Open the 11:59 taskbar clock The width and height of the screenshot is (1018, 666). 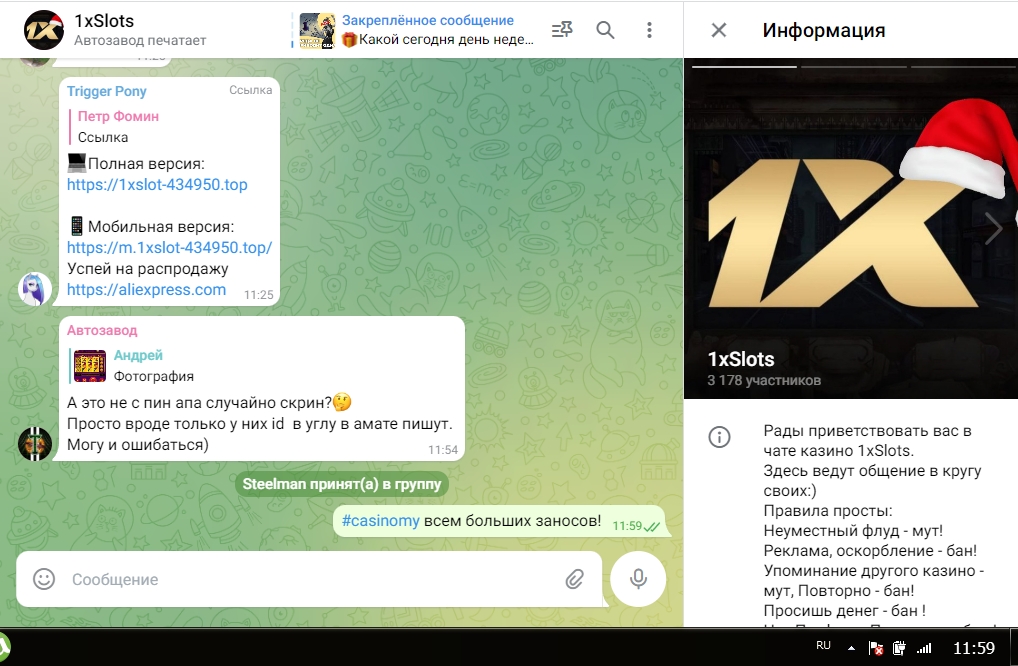(973, 648)
